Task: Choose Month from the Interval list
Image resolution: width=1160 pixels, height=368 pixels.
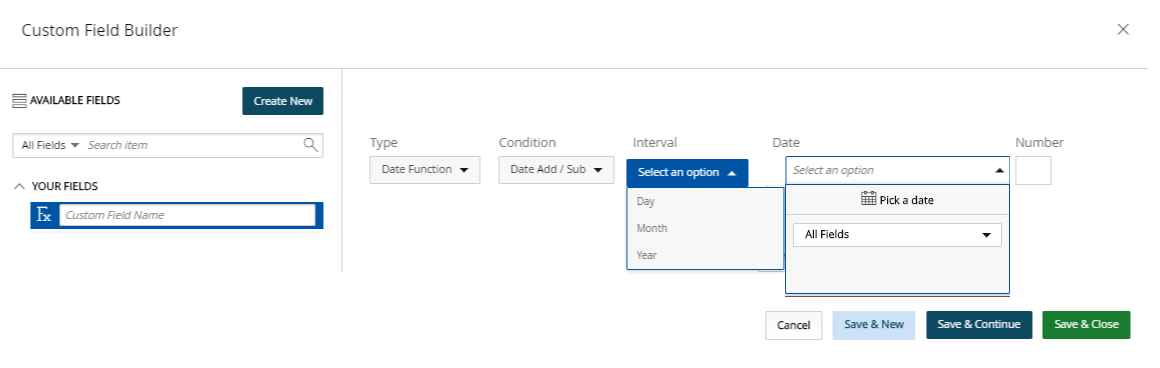Action: [704, 228]
